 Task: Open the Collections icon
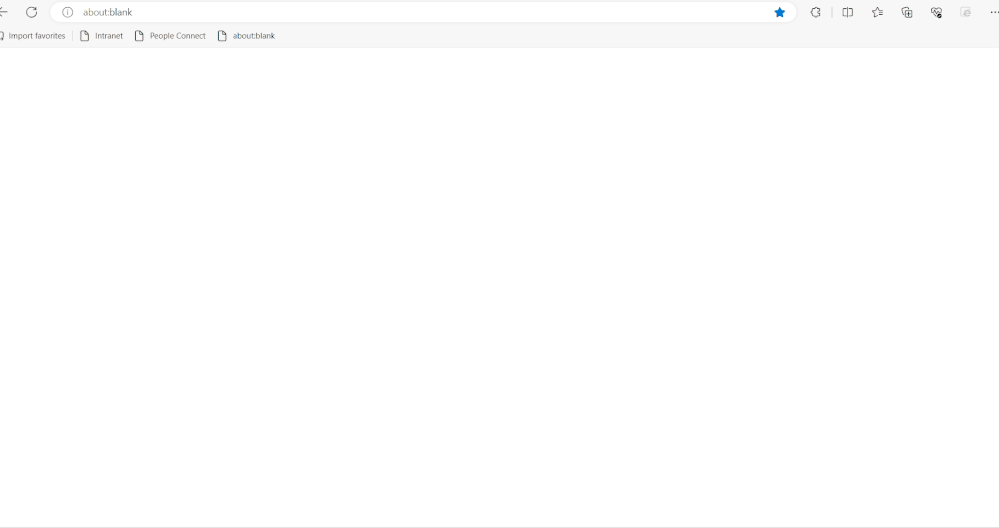(907, 12)
